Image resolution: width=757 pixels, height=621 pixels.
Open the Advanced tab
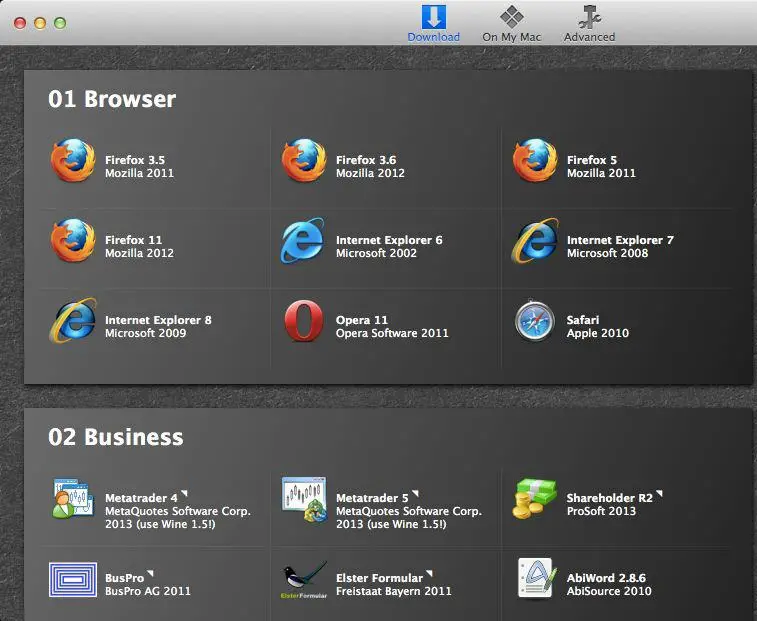(x=589, y=24)
